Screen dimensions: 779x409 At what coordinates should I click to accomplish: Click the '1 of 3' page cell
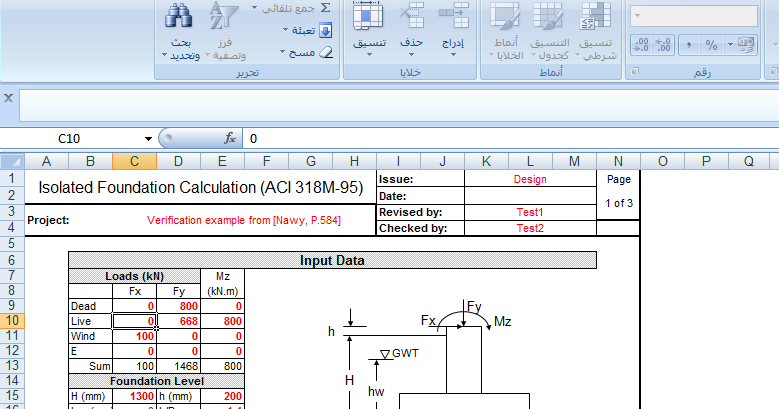pyautogui.click(x=619, y=203)
